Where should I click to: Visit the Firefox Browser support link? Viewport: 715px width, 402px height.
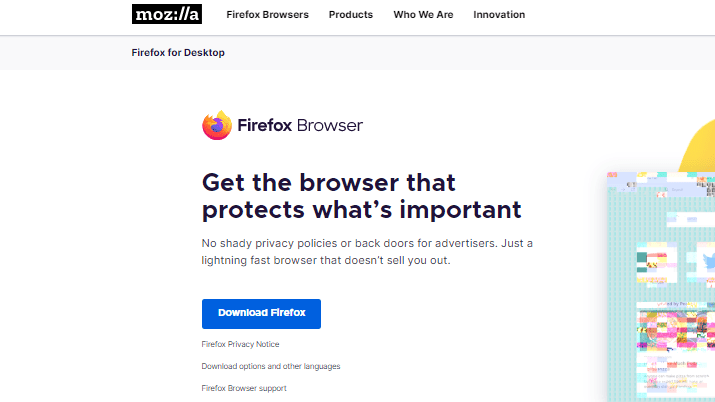point(244,388)
